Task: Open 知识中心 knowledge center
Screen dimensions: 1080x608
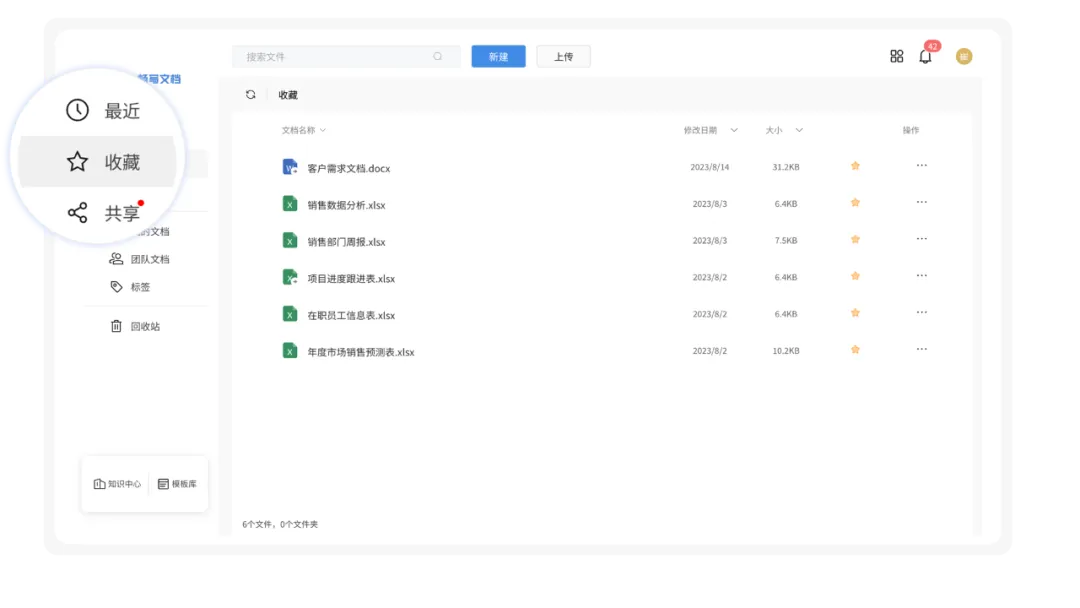Action: pyautogui.click(x=117, y=484)
